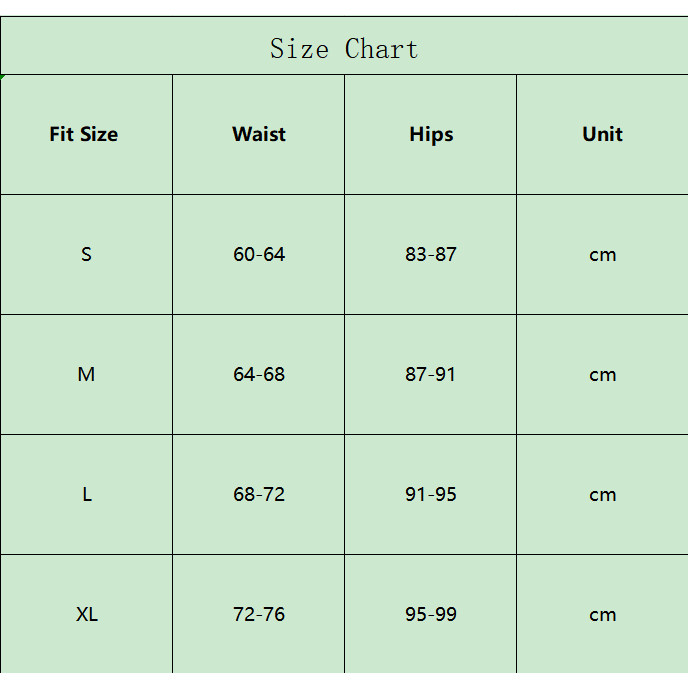
Task: Click the cm unit cell in L row
Action: coord(602,494)
